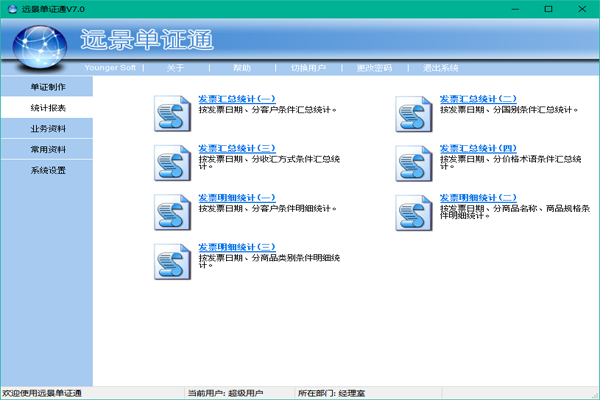Image resolution: width=600 pixels, height=400 pixels.
Task: Click the 发票汇总统计(三) report icon
Action: pyautogui.click(x=172, y=163)
